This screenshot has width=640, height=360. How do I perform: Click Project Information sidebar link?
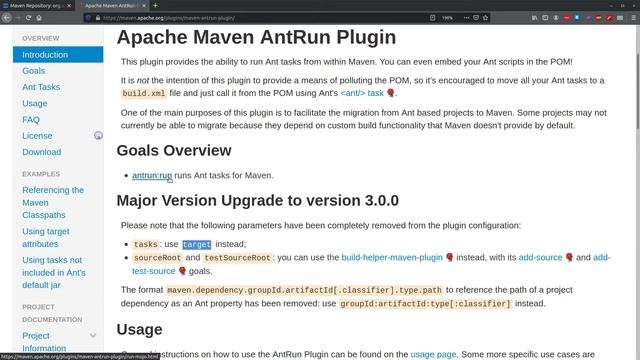(x=44, y=342)
